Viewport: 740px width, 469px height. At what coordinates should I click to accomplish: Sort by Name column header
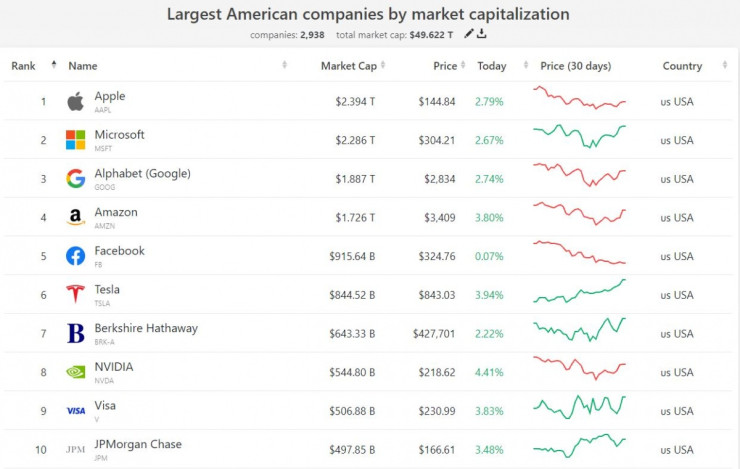[83, 66]
